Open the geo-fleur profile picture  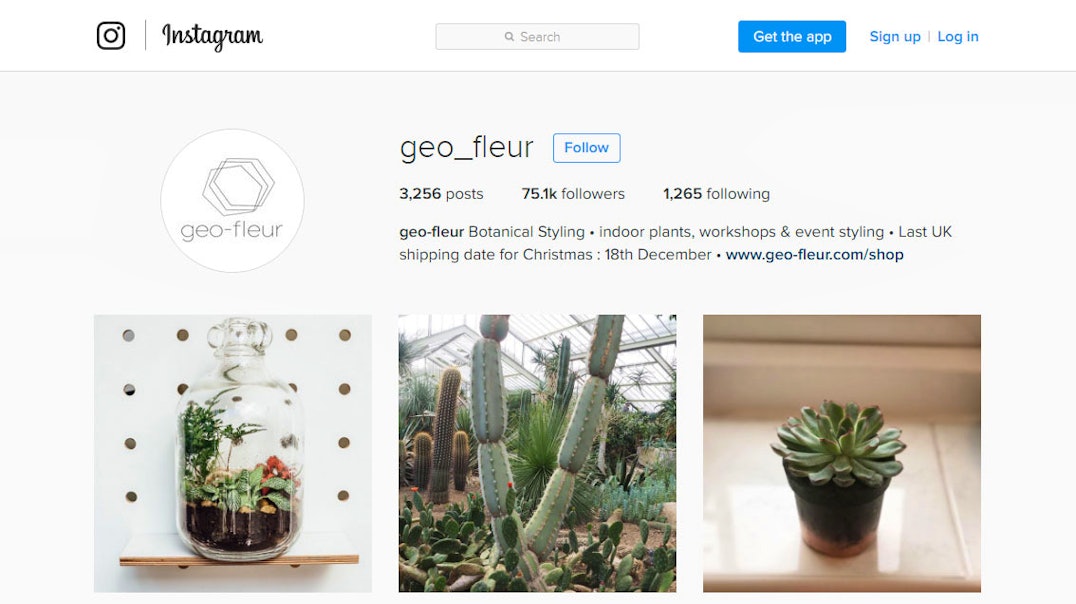(x=232, y=200)
